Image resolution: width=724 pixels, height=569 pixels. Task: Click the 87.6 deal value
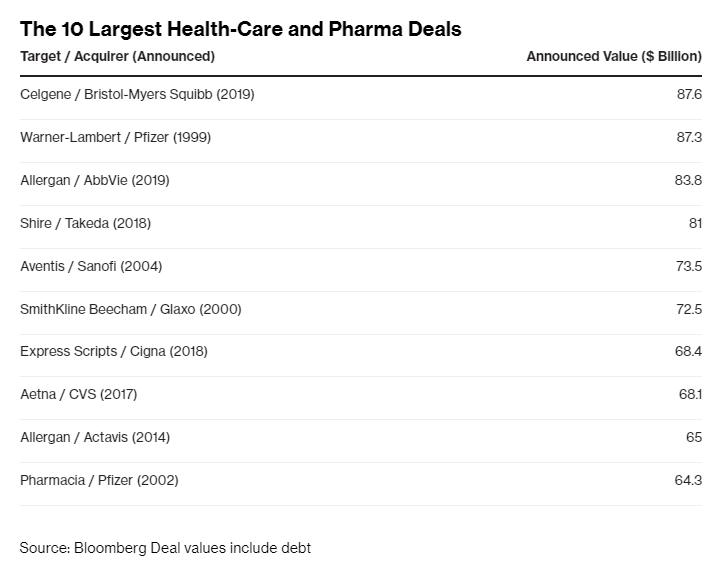coord(689,94)
